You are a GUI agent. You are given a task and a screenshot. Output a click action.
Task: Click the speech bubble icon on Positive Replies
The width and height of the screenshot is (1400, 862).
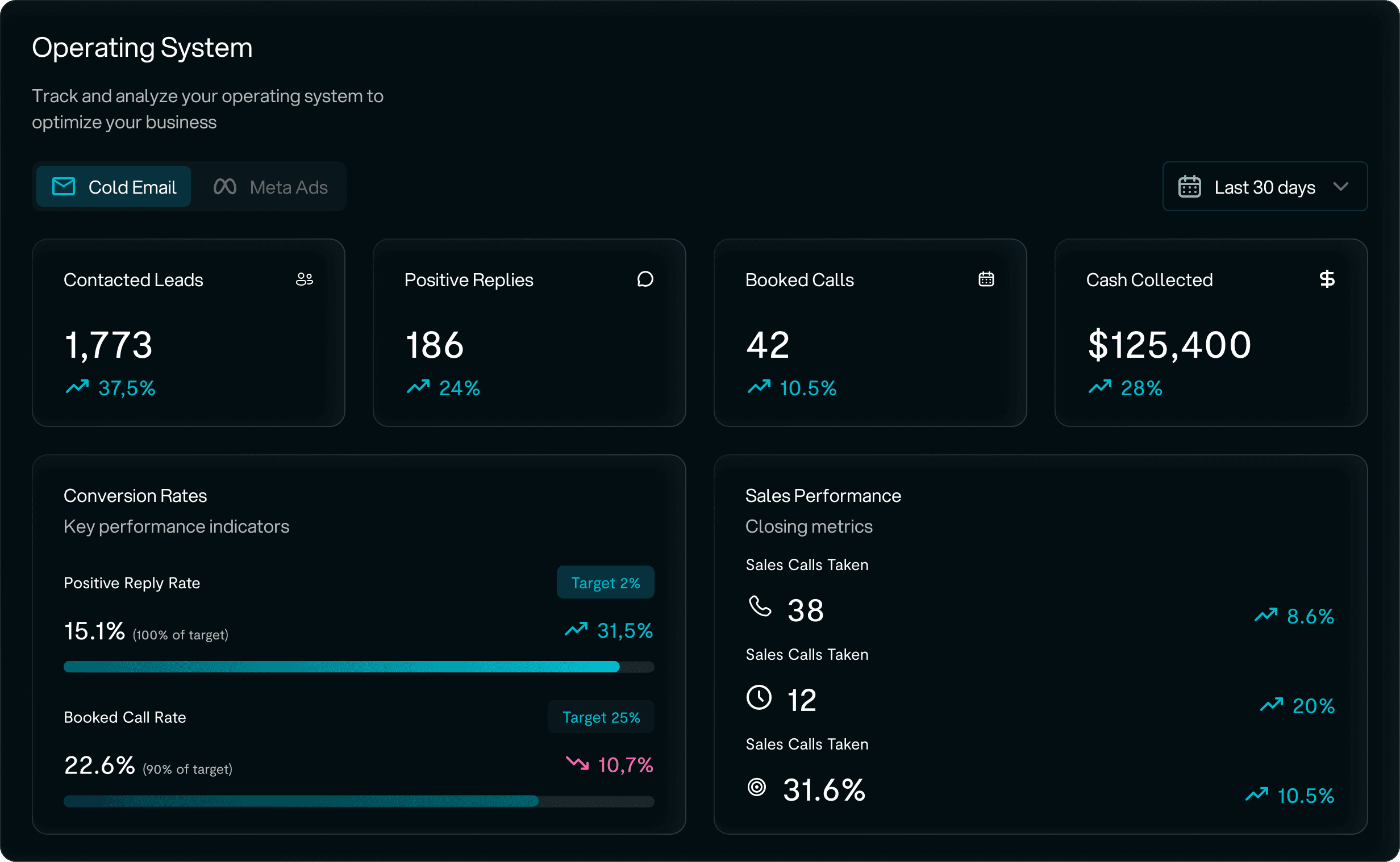[x=645, y=279]
